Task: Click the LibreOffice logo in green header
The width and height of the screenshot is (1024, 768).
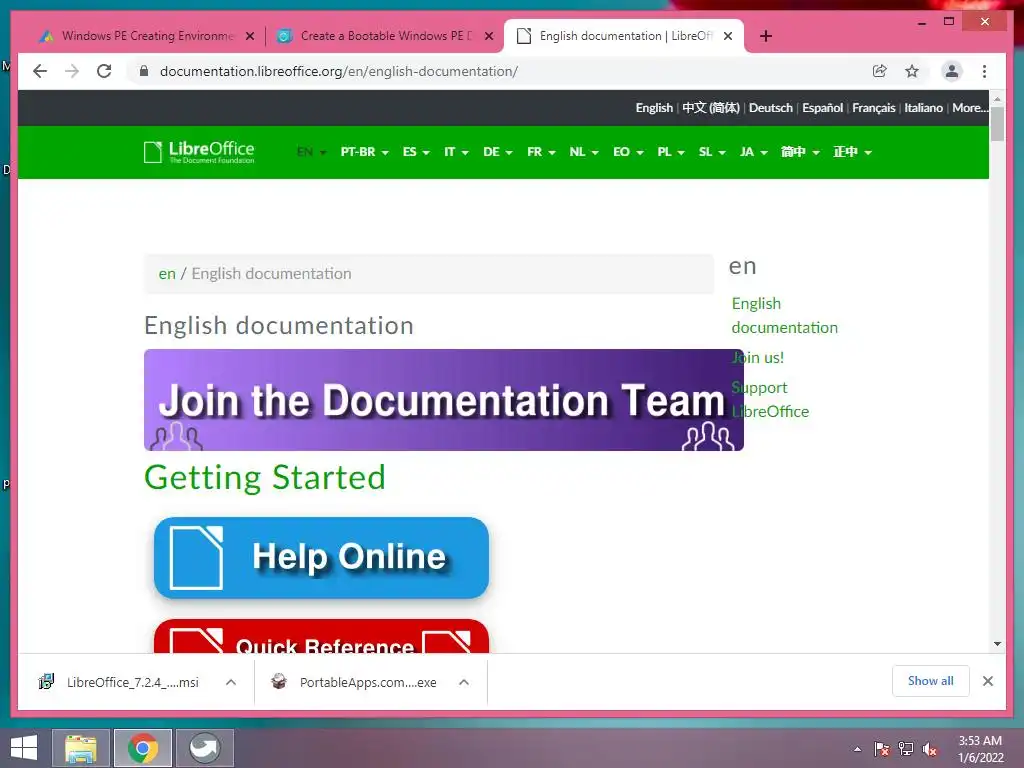Action: point(199,152)
